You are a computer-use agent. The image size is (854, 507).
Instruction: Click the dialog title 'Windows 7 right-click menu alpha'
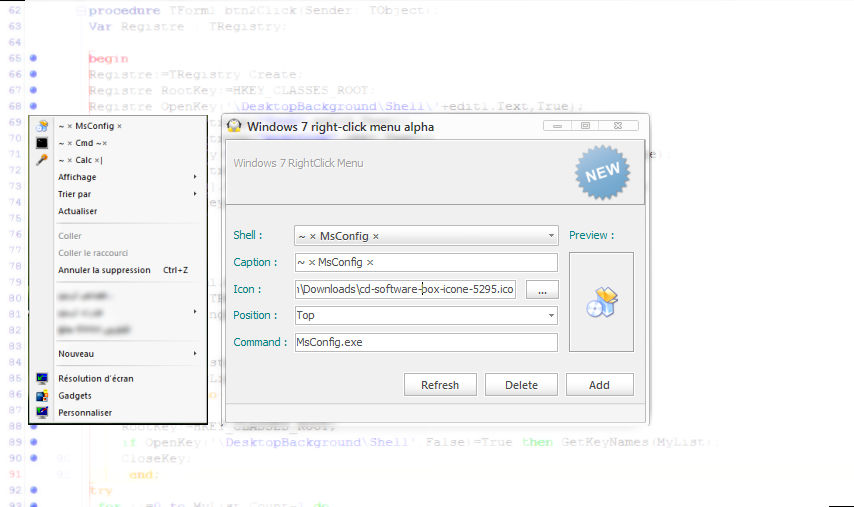pos(340,127)
